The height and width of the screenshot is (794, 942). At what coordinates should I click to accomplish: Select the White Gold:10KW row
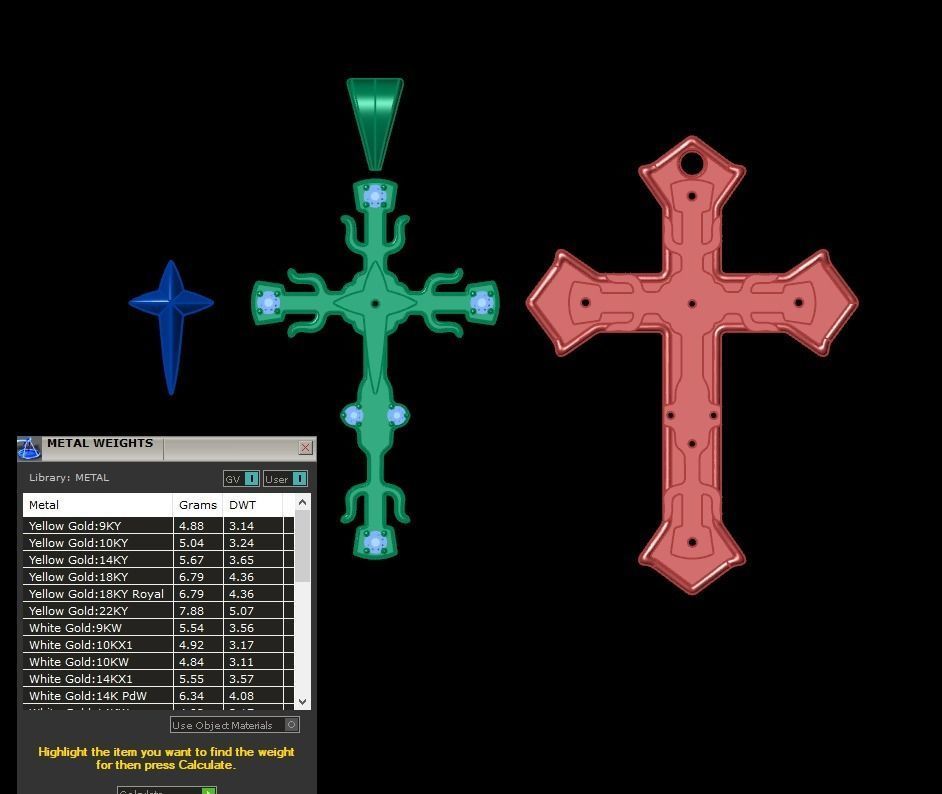click(158, 661)
